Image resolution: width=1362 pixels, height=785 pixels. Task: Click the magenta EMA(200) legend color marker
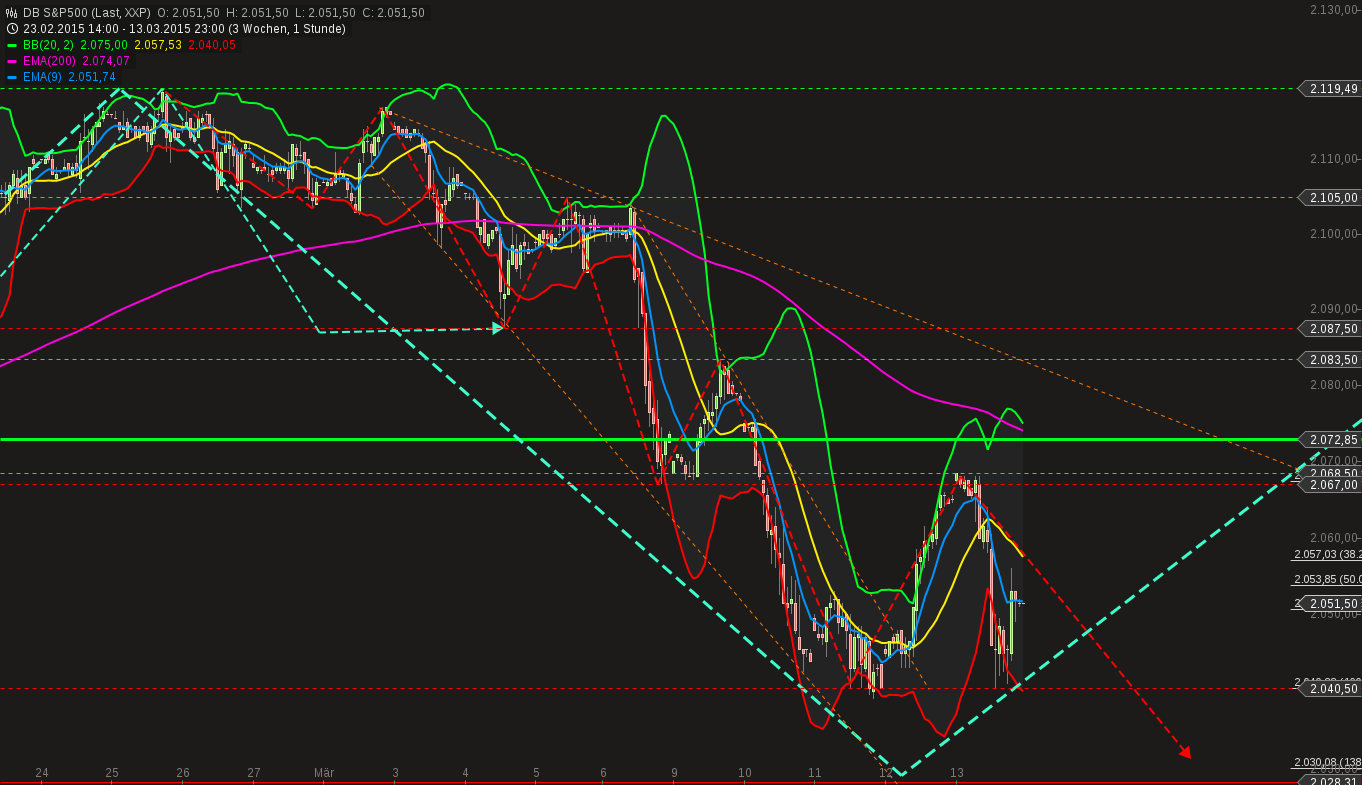coord(12,61)
